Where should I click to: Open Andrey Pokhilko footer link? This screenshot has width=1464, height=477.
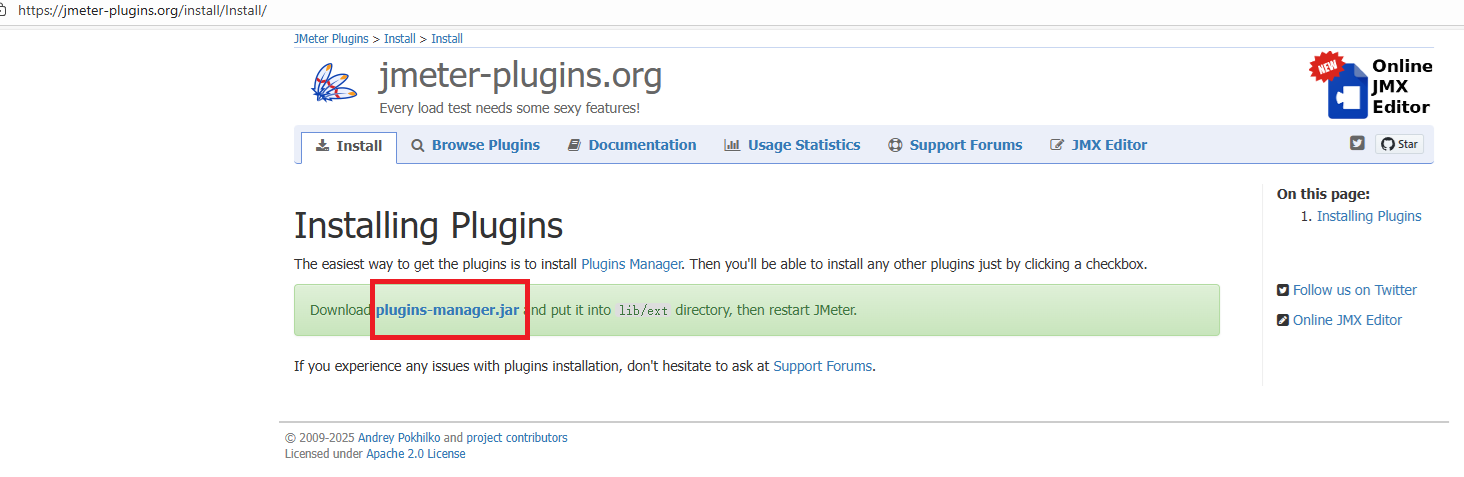click(x=399, y=438)
